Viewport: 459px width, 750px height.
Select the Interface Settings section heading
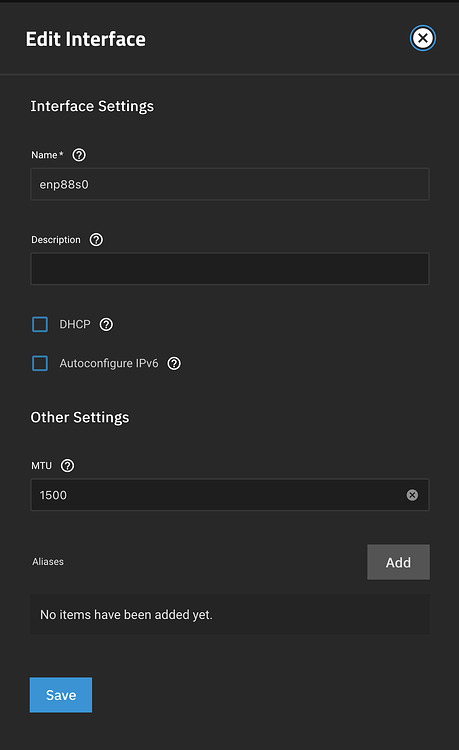pos(92,106)
